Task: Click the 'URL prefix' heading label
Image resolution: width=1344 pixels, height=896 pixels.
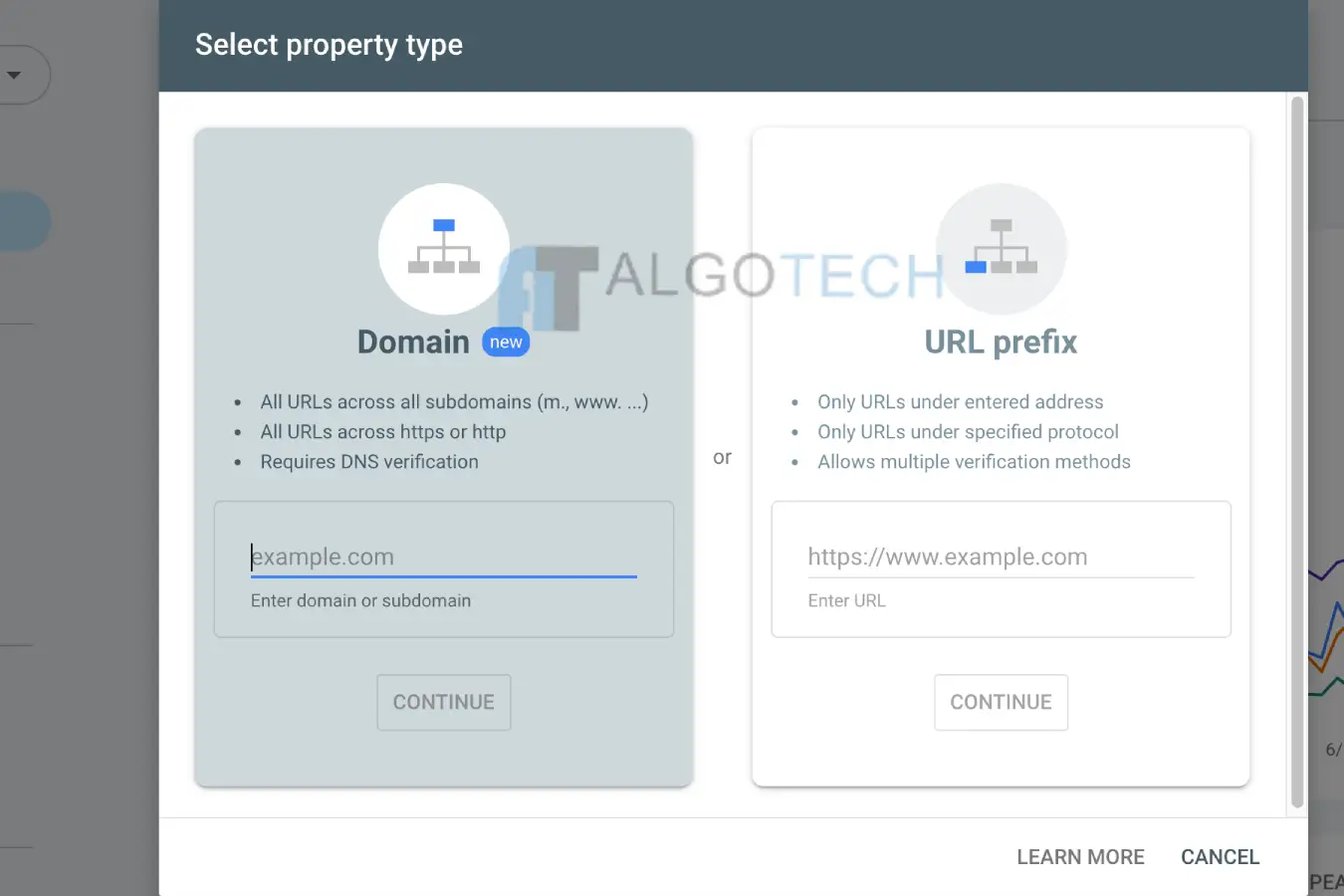Action: [x=1001, y=341]
